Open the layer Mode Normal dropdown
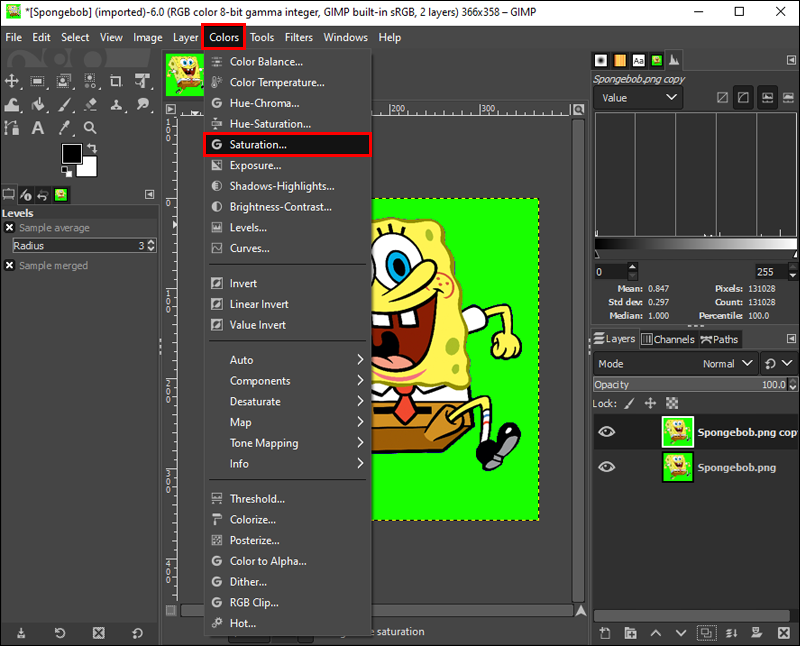Image resolution: width=800 pixels, height=646 pixels. click(675, 364)
